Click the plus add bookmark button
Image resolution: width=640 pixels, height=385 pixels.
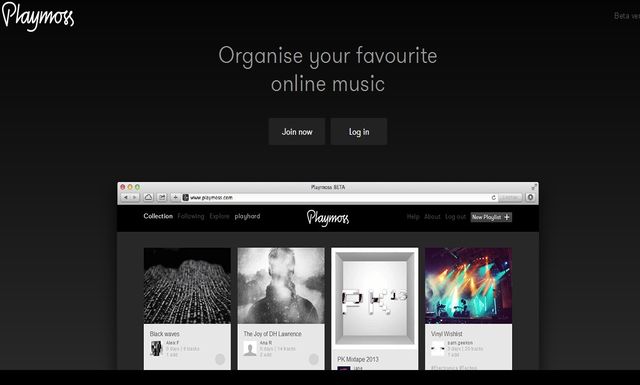coord(175,198)
